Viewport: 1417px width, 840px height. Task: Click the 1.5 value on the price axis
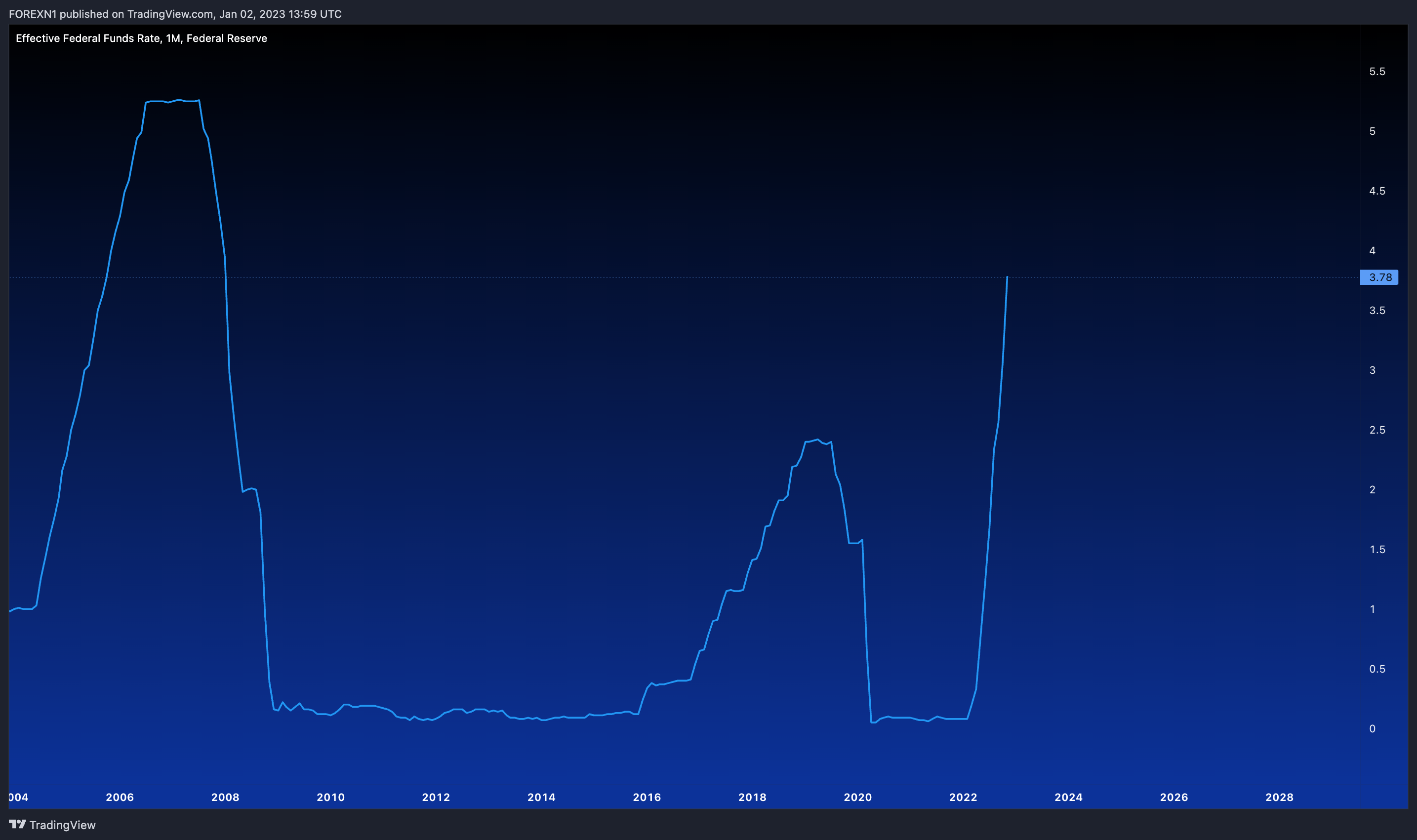click(1377, 550)
